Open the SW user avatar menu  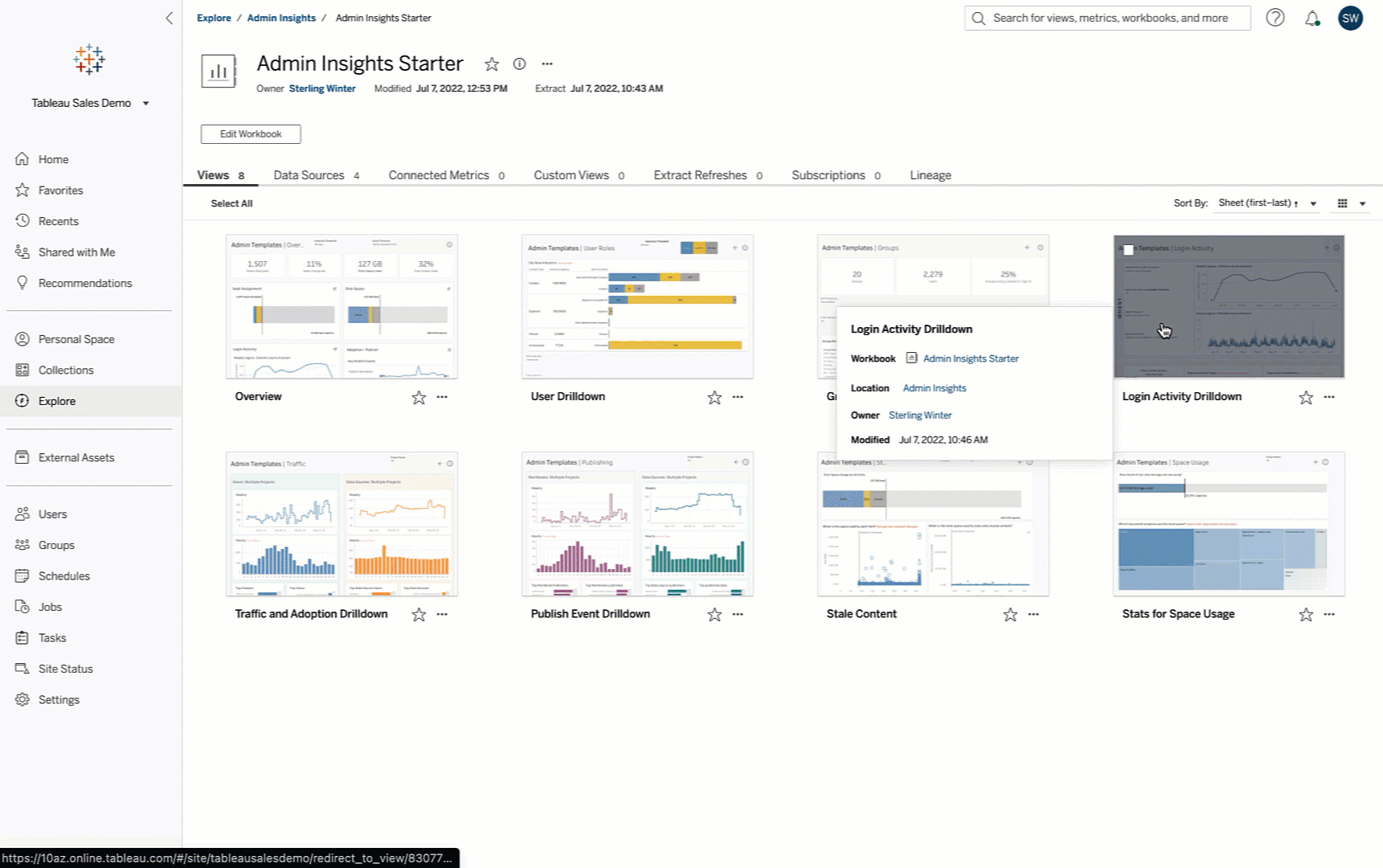click(1351, 18)
